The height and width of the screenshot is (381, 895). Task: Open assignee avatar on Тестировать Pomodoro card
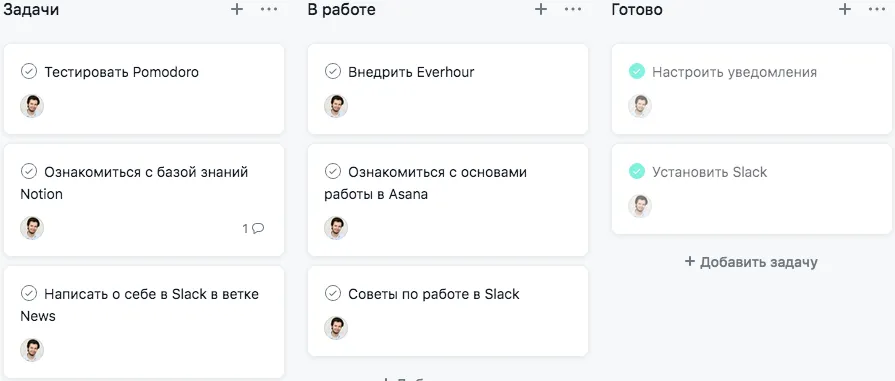click(x=32, y=106)
